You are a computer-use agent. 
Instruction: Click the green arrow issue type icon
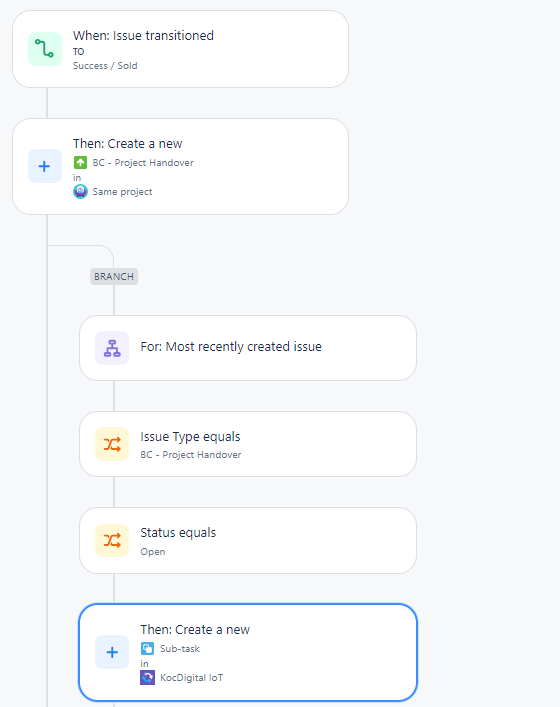pos(80,162)
